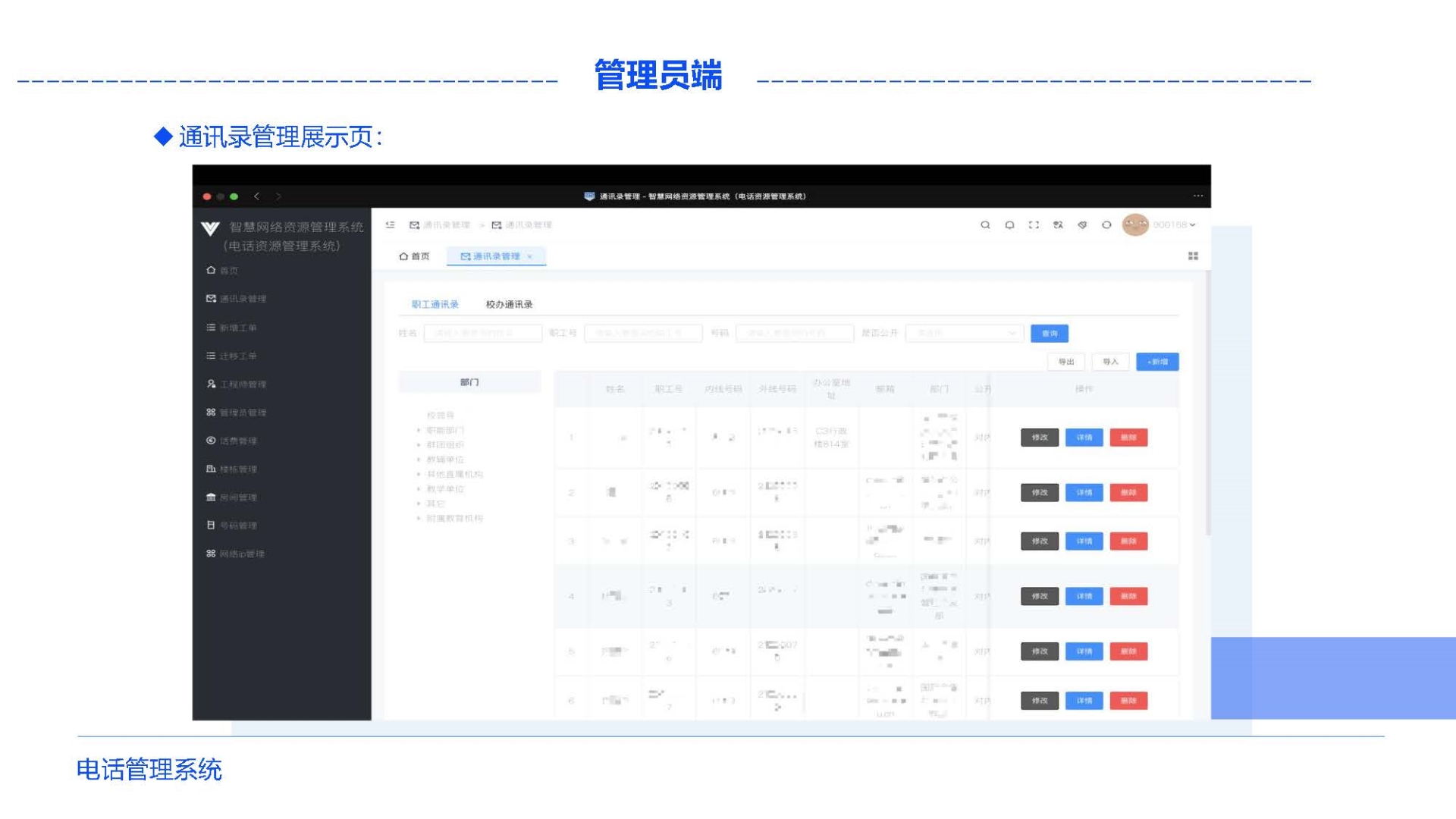Switch to the 校办通讯录 tab
The height and width of the screenshot is (819, 1456).
click(509, 305)
